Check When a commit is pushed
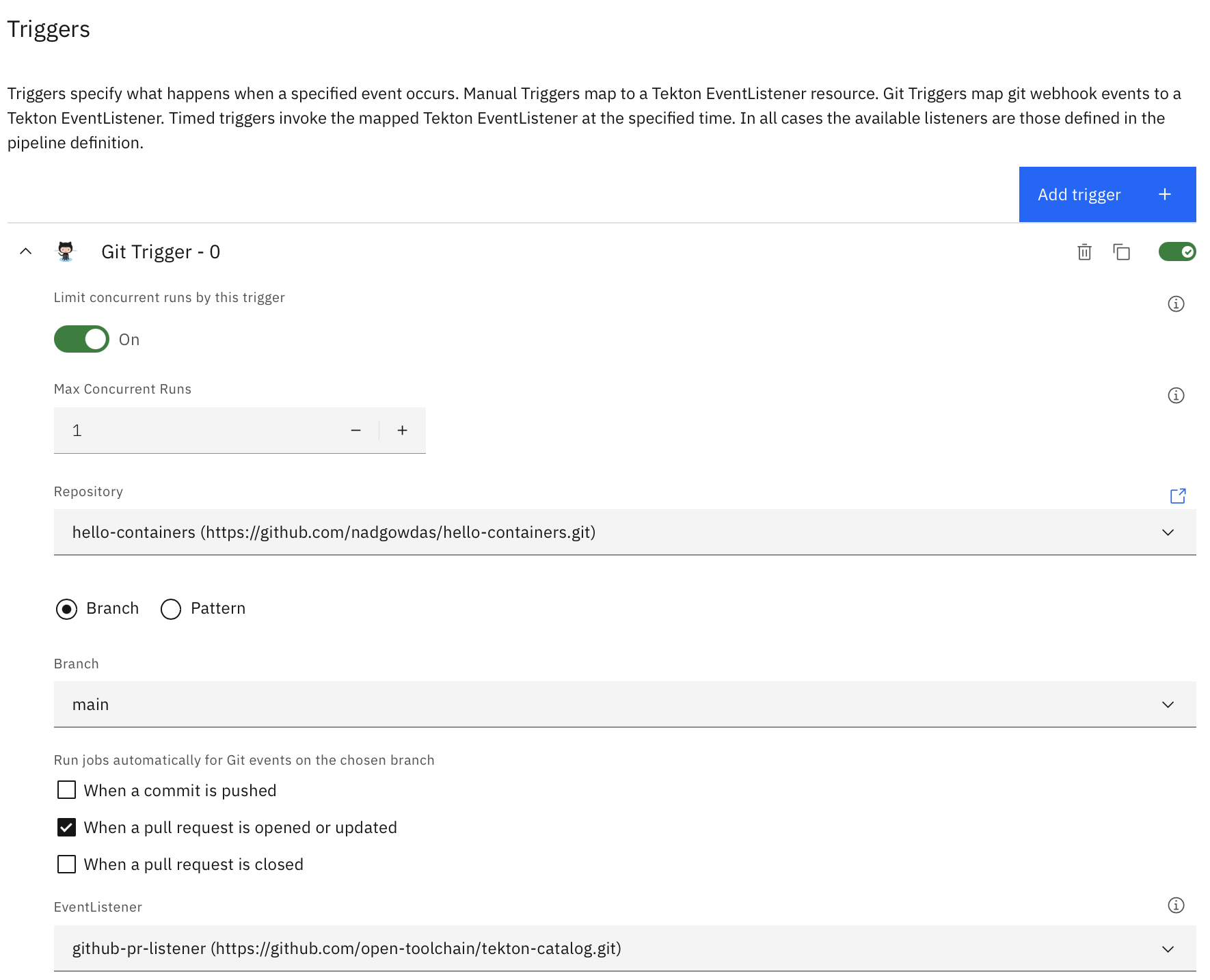Screen dimensions: 1210x980 point(66,790)
